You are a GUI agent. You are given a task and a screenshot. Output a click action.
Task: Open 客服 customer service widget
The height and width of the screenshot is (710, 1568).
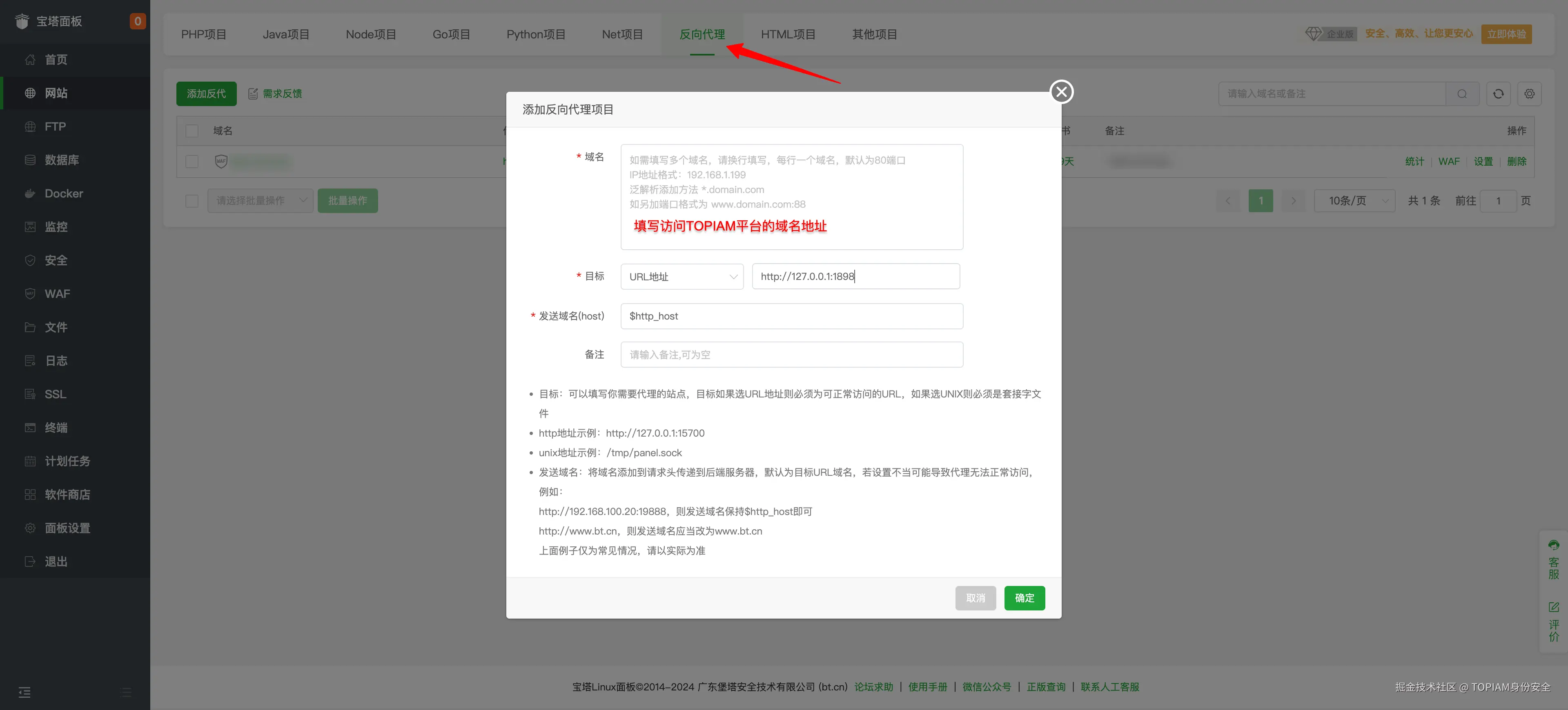pyautogui.click(x=1553, y=560)
